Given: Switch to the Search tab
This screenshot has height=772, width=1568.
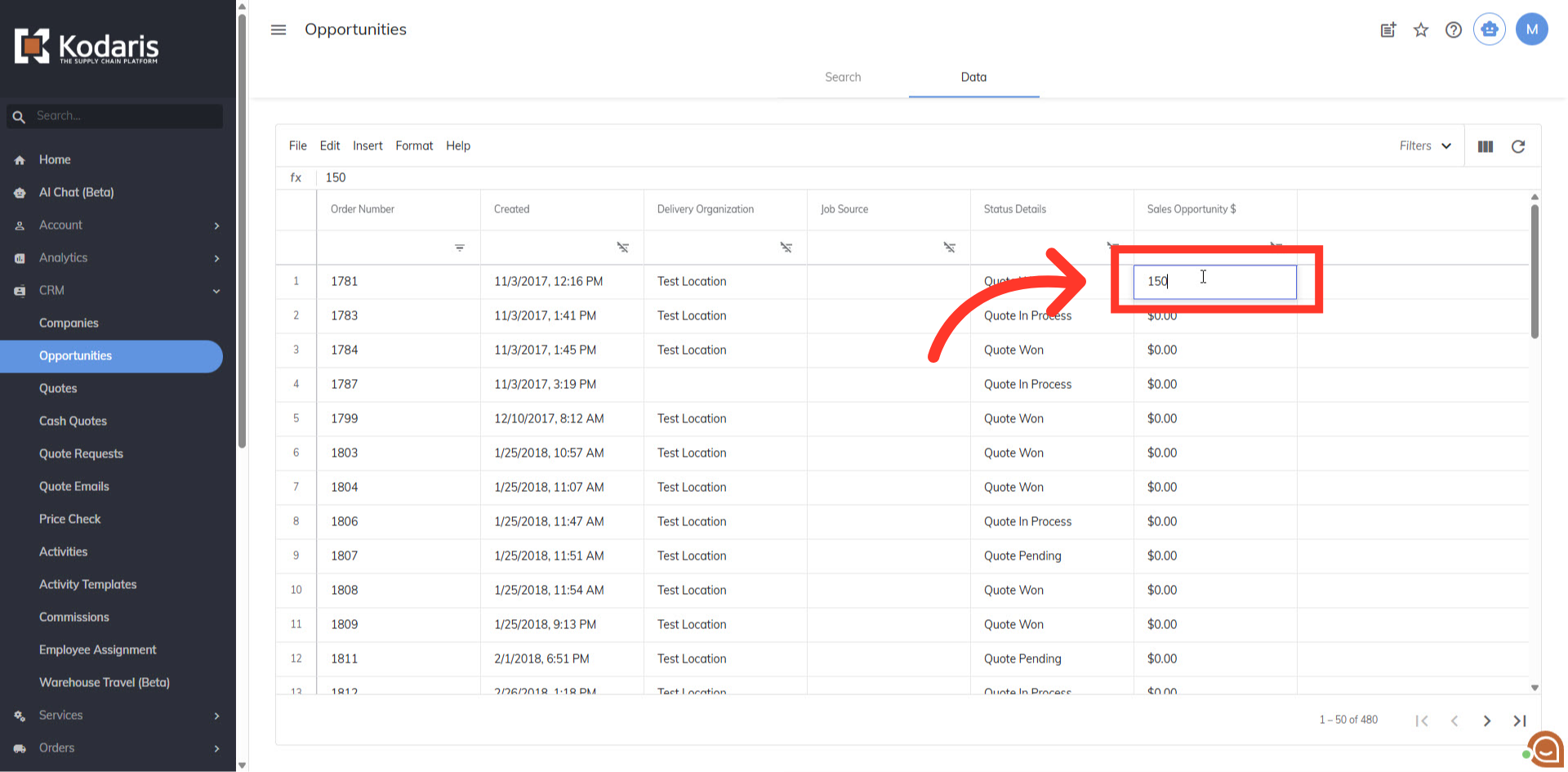Looking at the screenshot, I should coord(843,77).
